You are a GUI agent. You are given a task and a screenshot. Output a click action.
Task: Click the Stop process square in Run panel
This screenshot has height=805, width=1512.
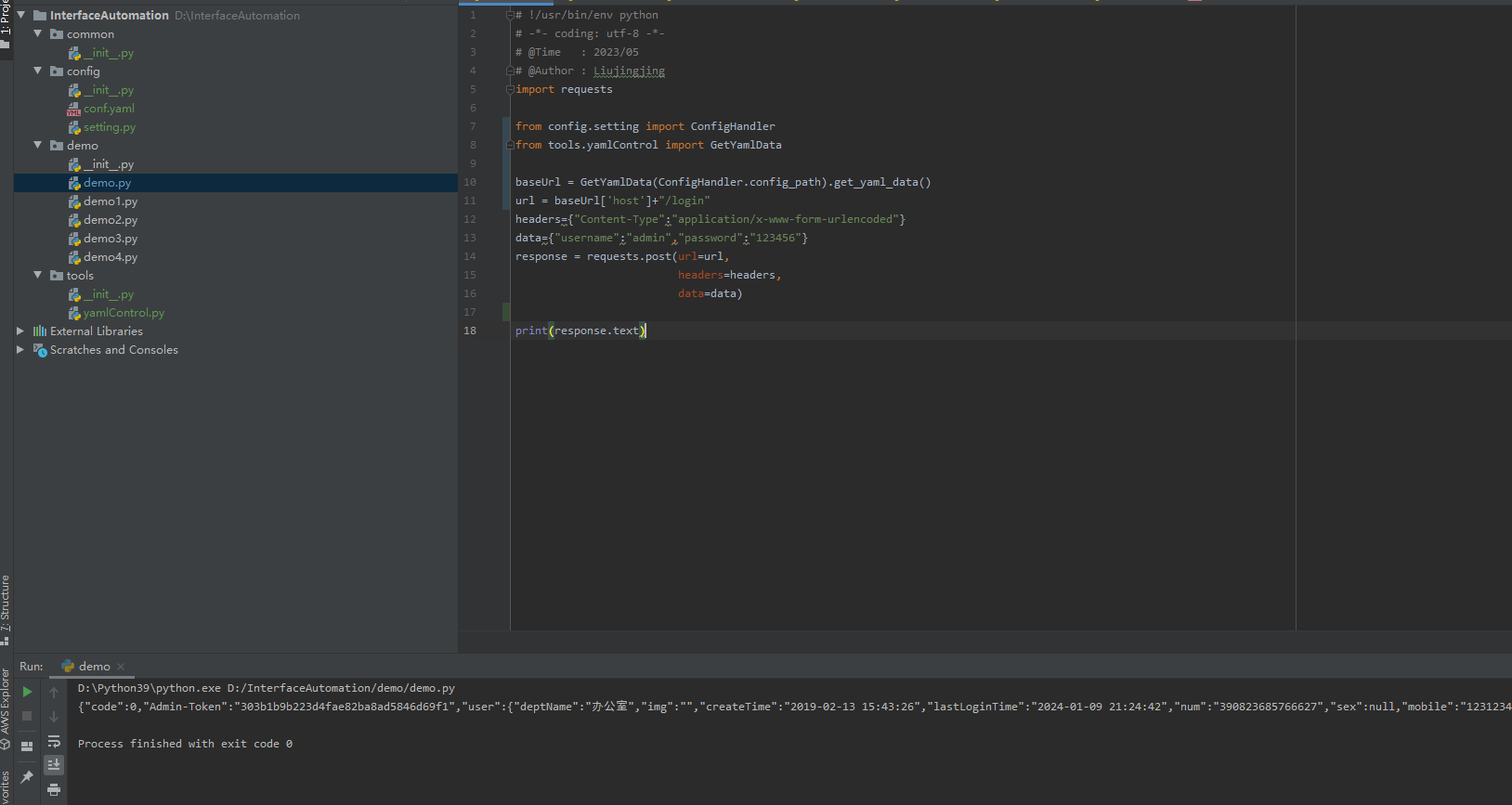point(27,716)
